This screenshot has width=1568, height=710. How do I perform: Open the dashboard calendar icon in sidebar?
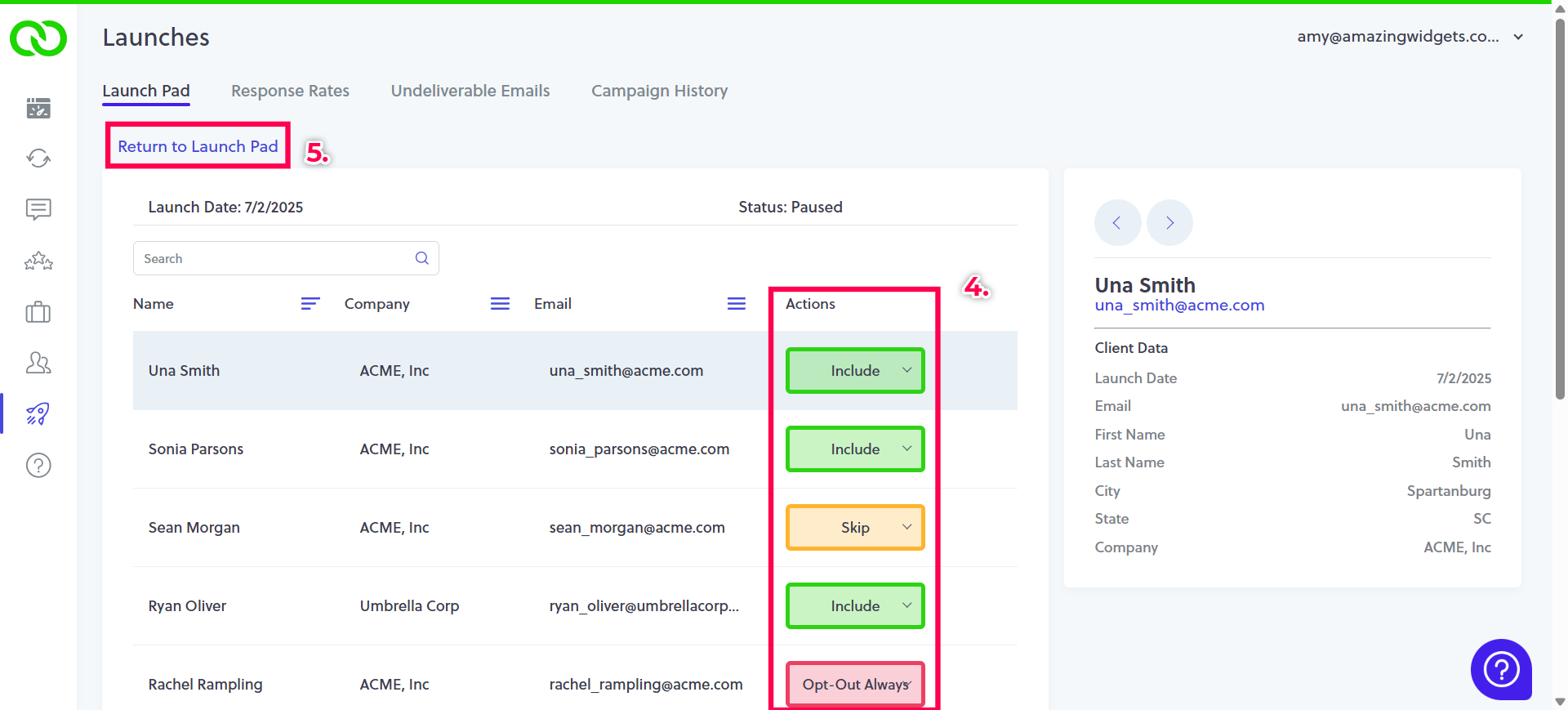tap(38, 108)
